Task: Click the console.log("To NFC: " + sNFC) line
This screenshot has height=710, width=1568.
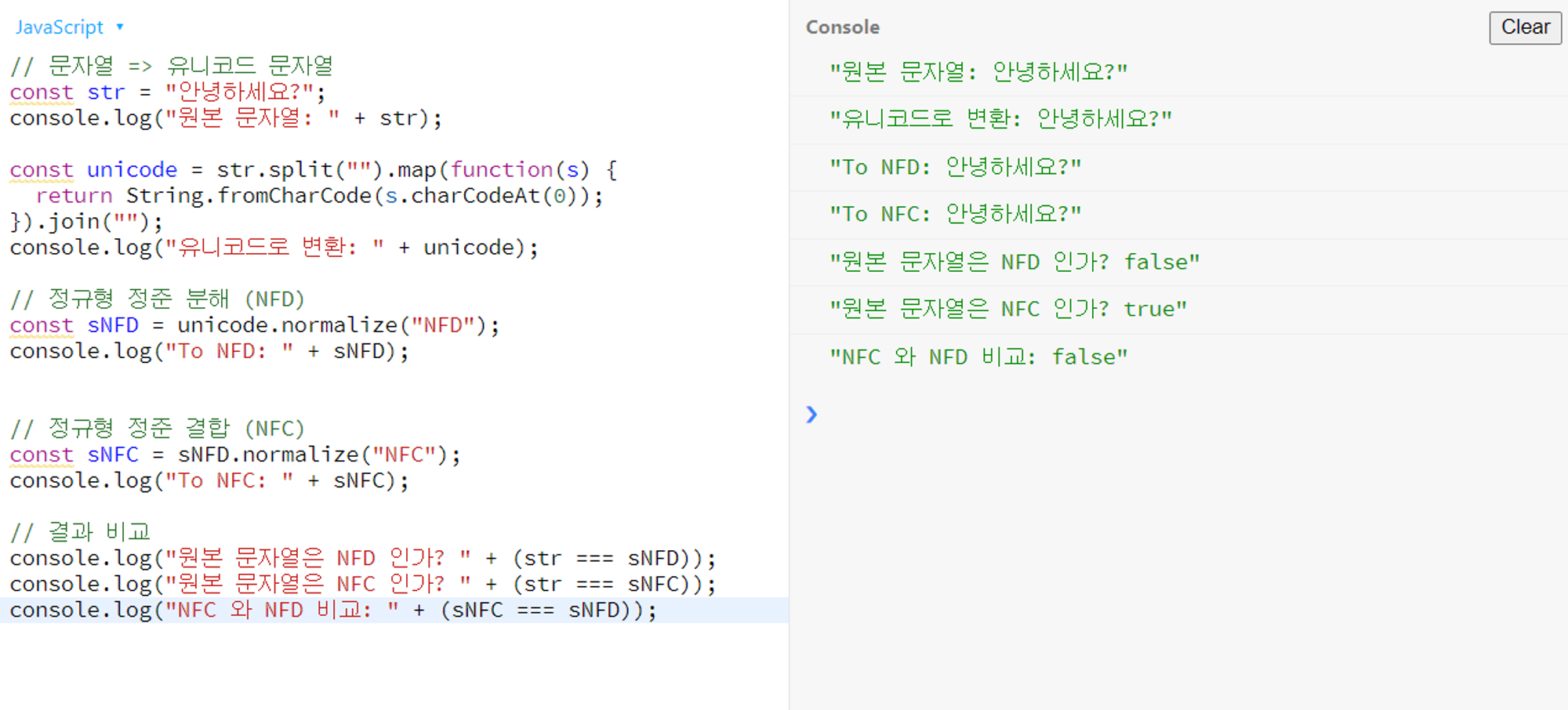Action: [209, 480]
